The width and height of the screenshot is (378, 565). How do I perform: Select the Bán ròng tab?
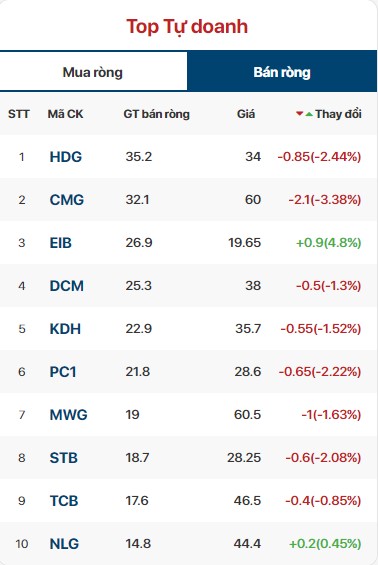tap(282, 72)
